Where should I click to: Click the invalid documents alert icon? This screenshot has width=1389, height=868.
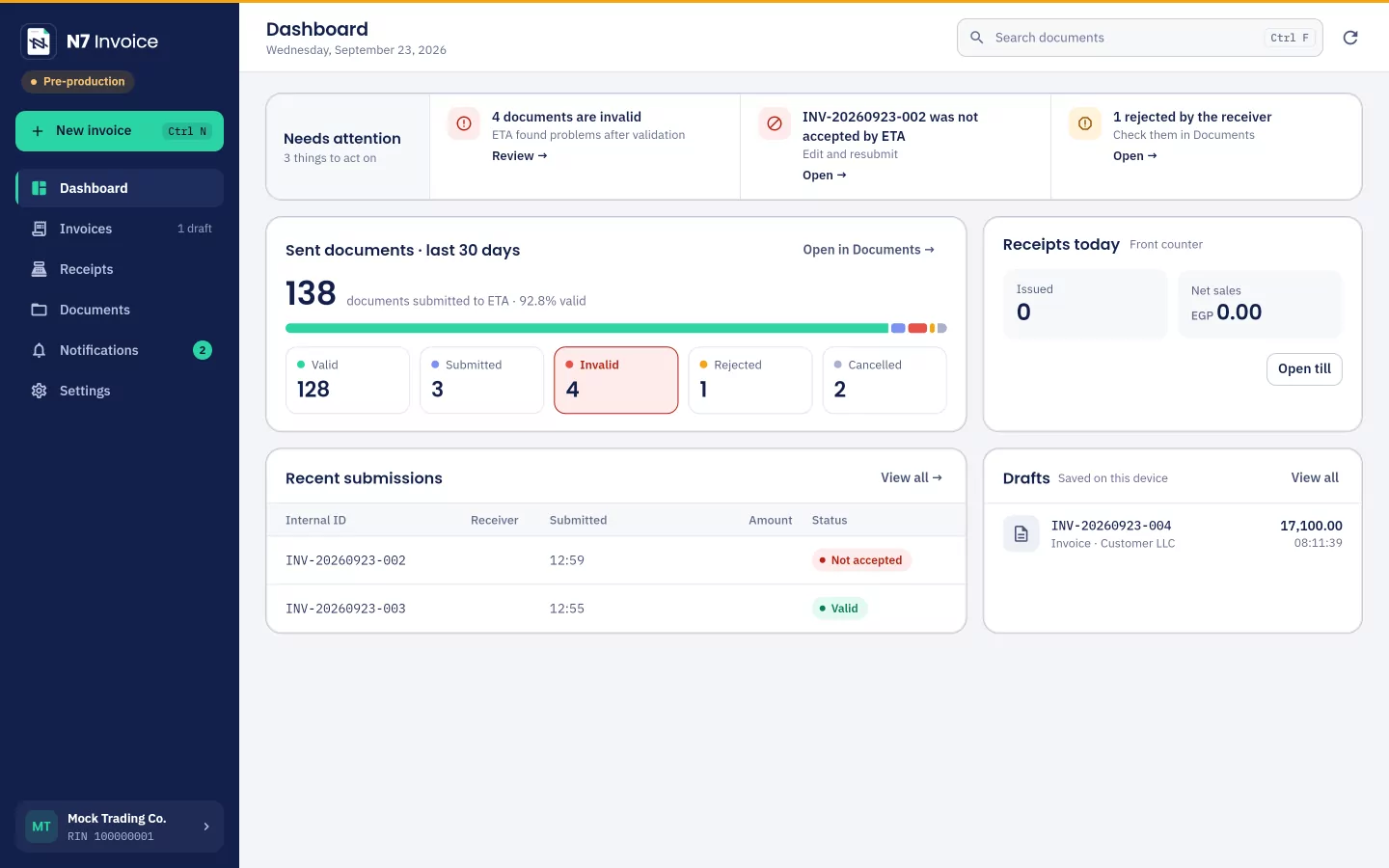(x=464, y=123)
